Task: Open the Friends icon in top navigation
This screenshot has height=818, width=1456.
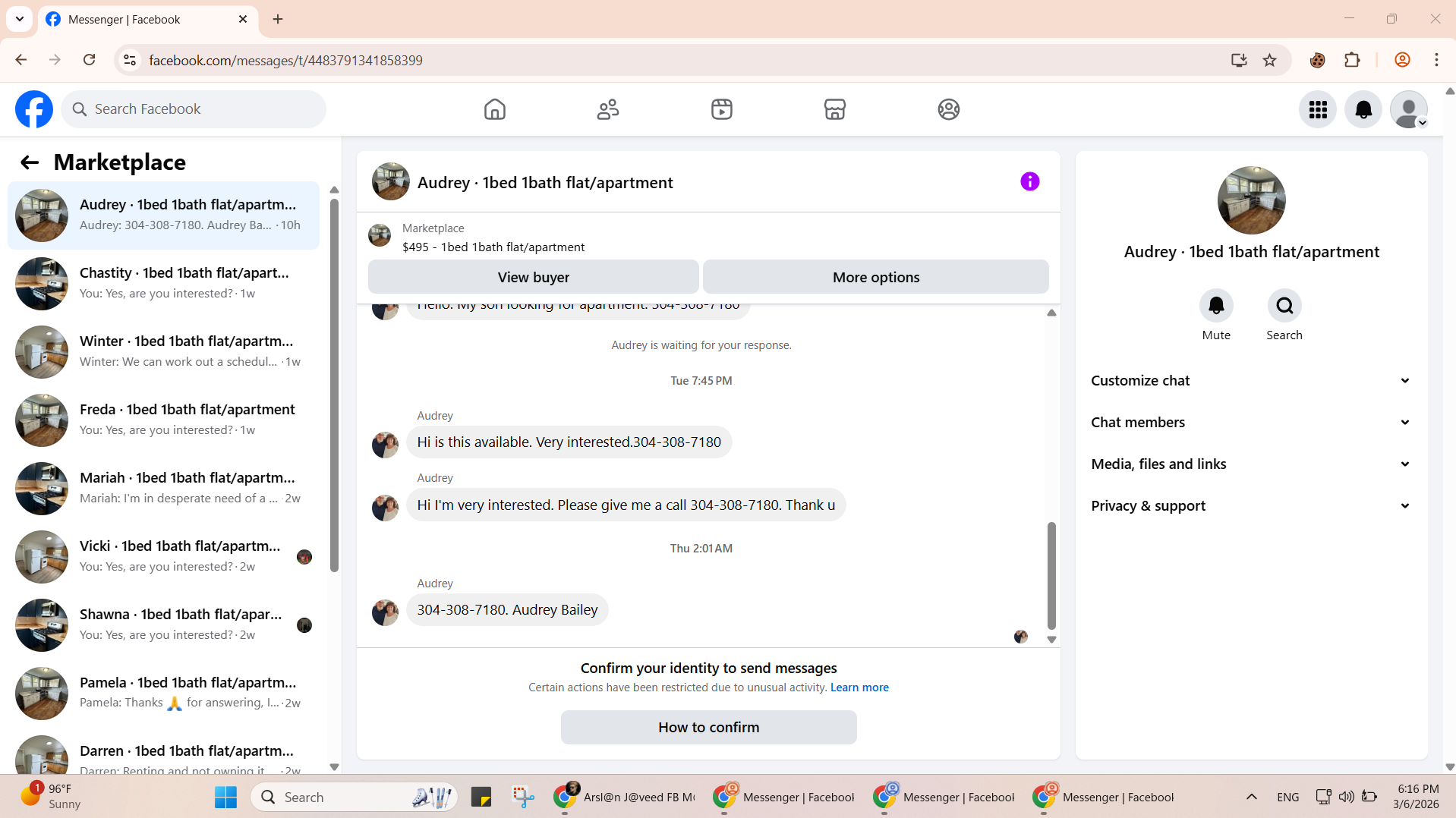Action: coord(608,109)
